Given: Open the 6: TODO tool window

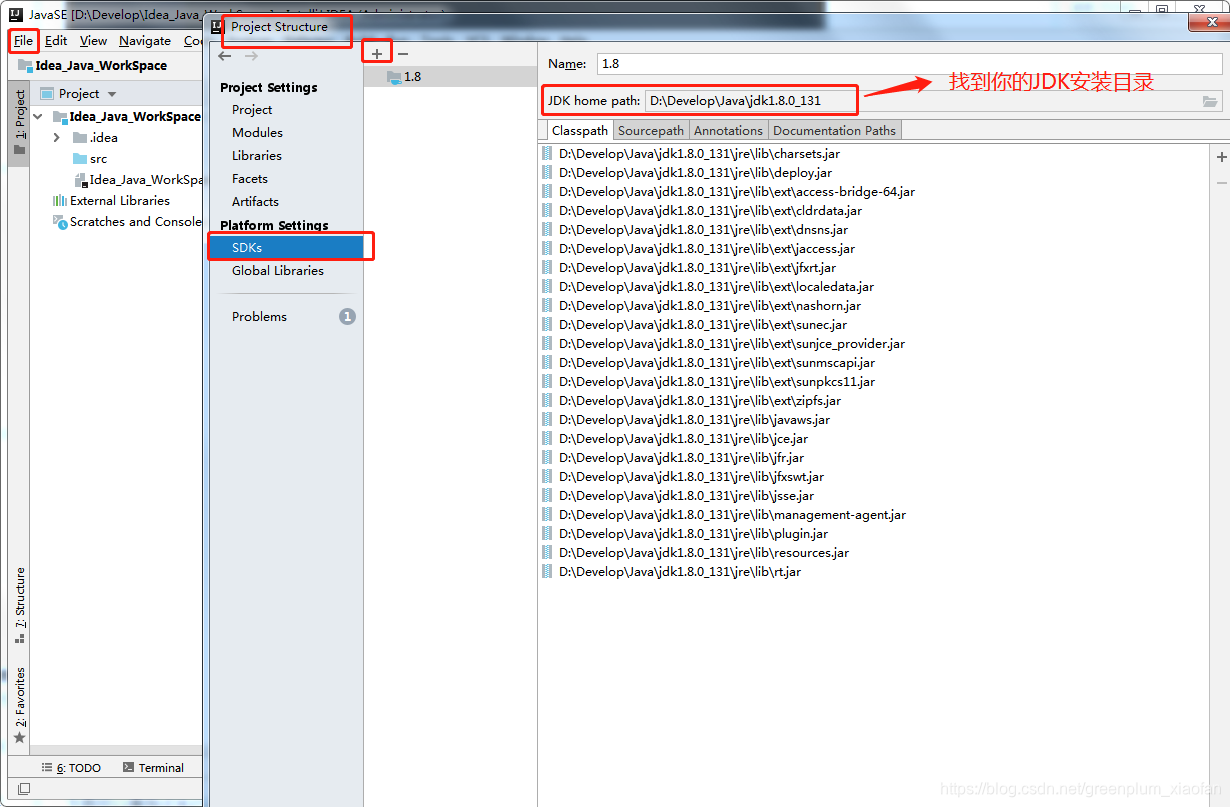Looking at the screenshot, I should coord(72,768).
